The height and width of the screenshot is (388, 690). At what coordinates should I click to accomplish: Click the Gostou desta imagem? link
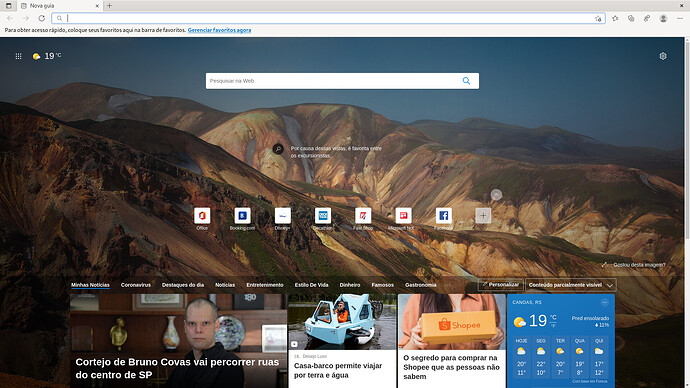[639, 265]
